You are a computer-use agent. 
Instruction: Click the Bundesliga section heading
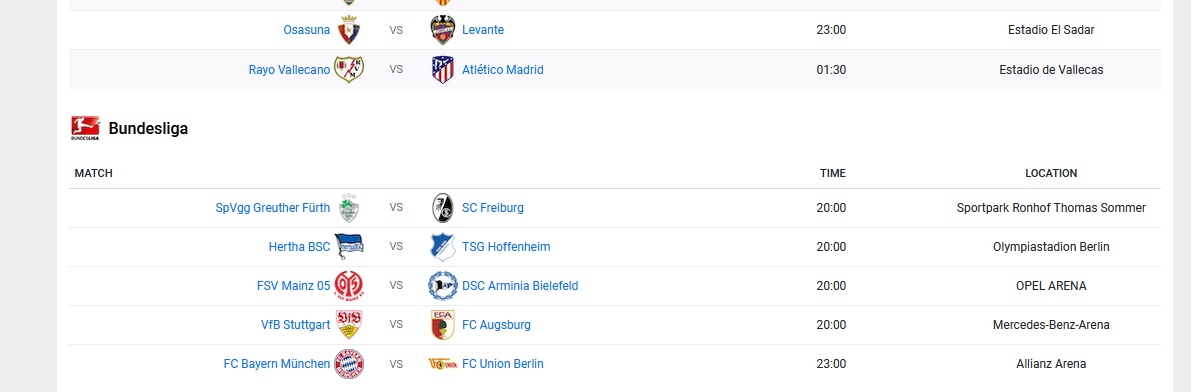(x=148, y=129)
